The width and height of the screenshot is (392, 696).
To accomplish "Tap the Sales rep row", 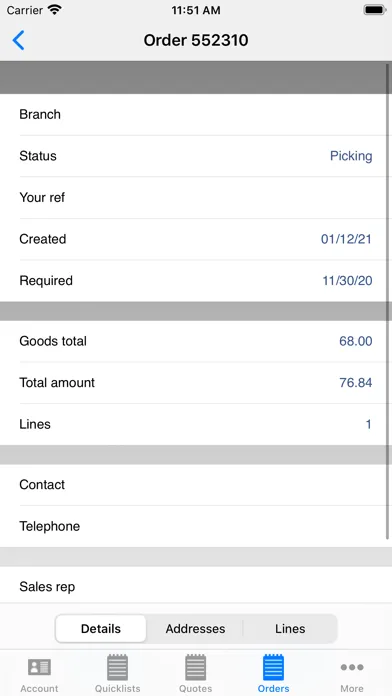I will click(196, 586).
